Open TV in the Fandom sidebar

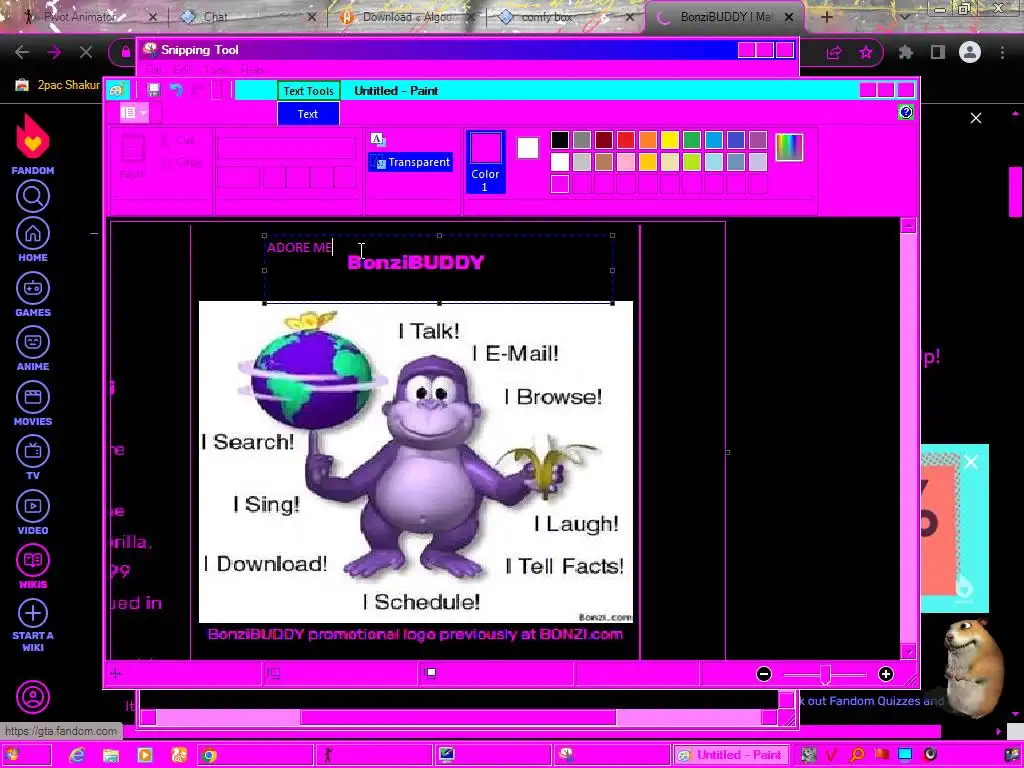[33, 458]
